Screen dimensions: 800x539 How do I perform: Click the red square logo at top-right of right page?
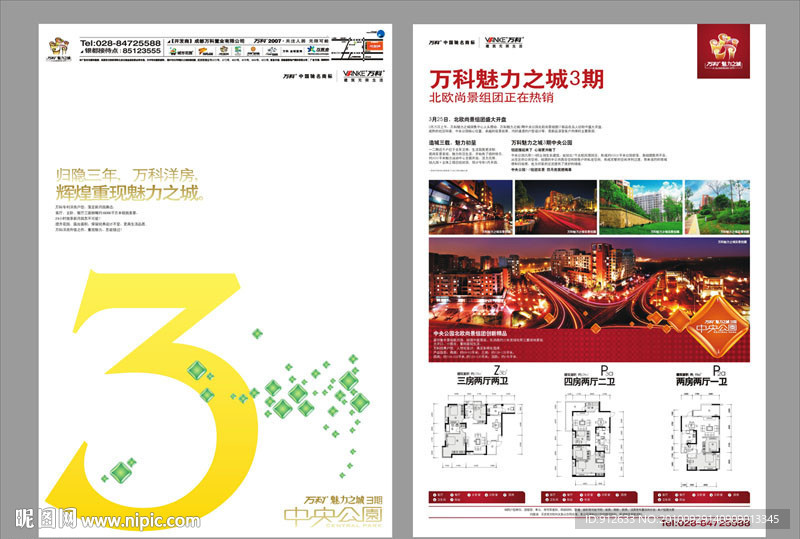click(723, 51)
